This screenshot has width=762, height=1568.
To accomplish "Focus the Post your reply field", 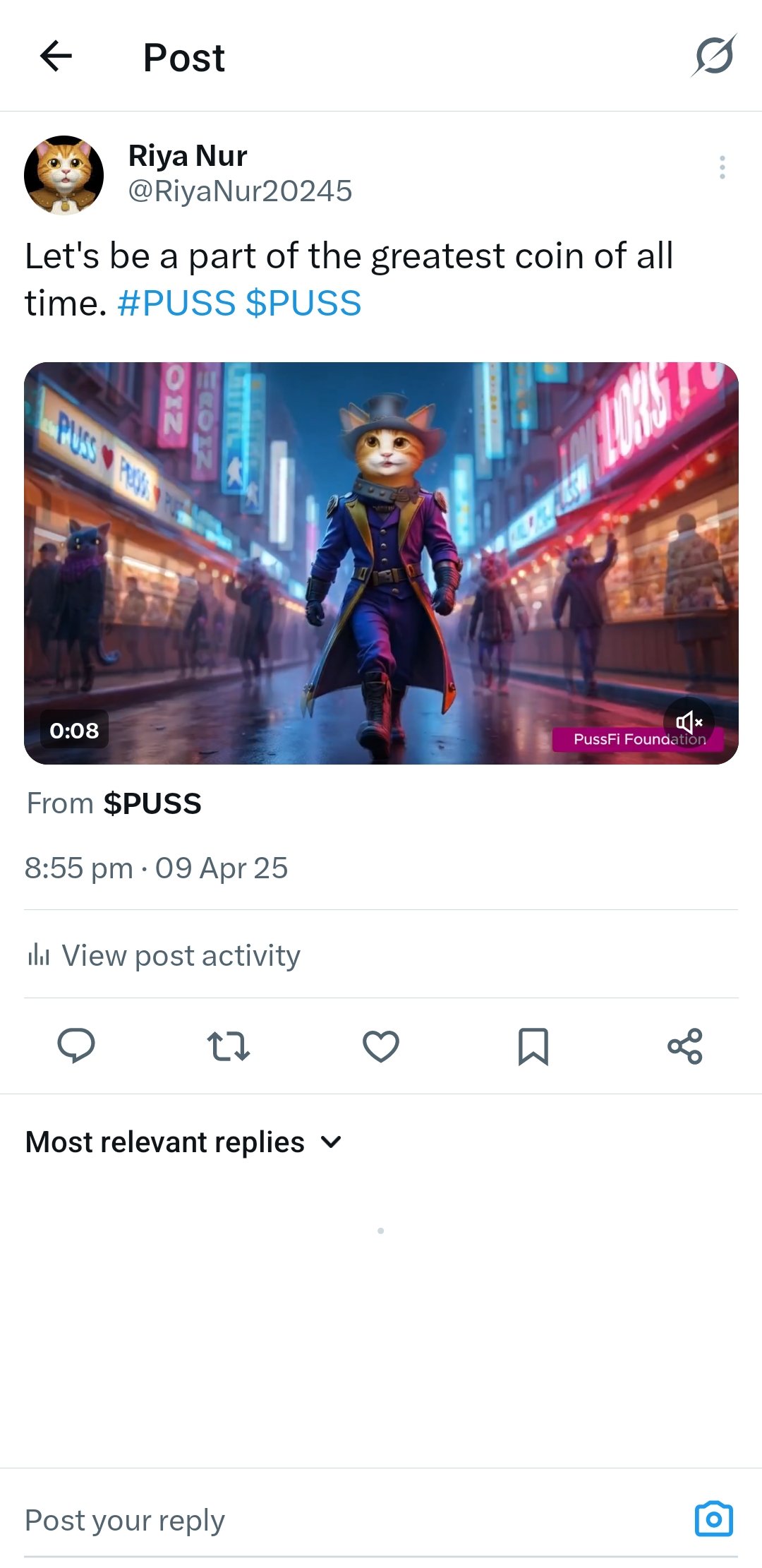I will click(x=353, y=1519).
